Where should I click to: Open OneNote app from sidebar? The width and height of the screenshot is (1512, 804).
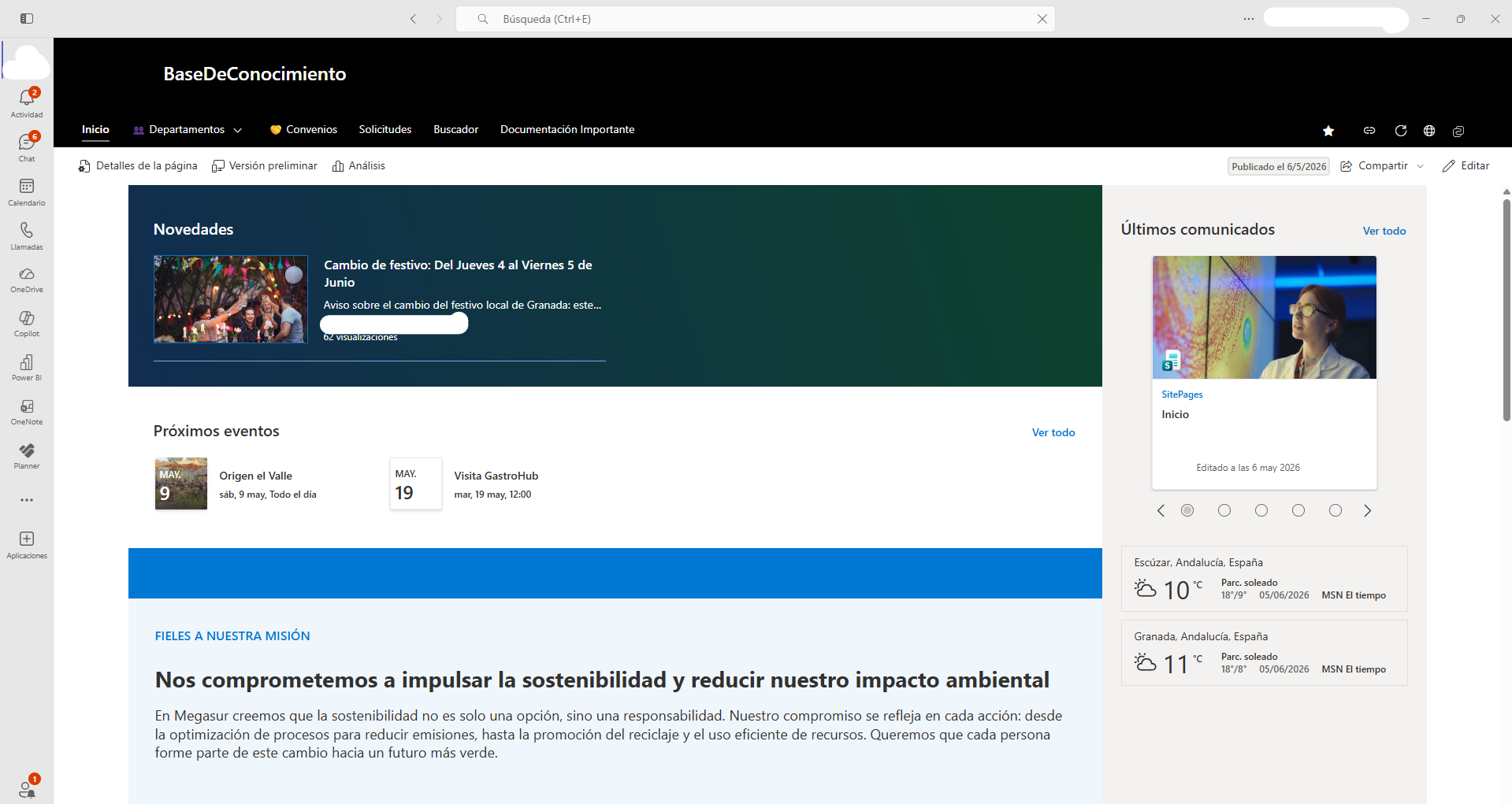pos(27,411)
